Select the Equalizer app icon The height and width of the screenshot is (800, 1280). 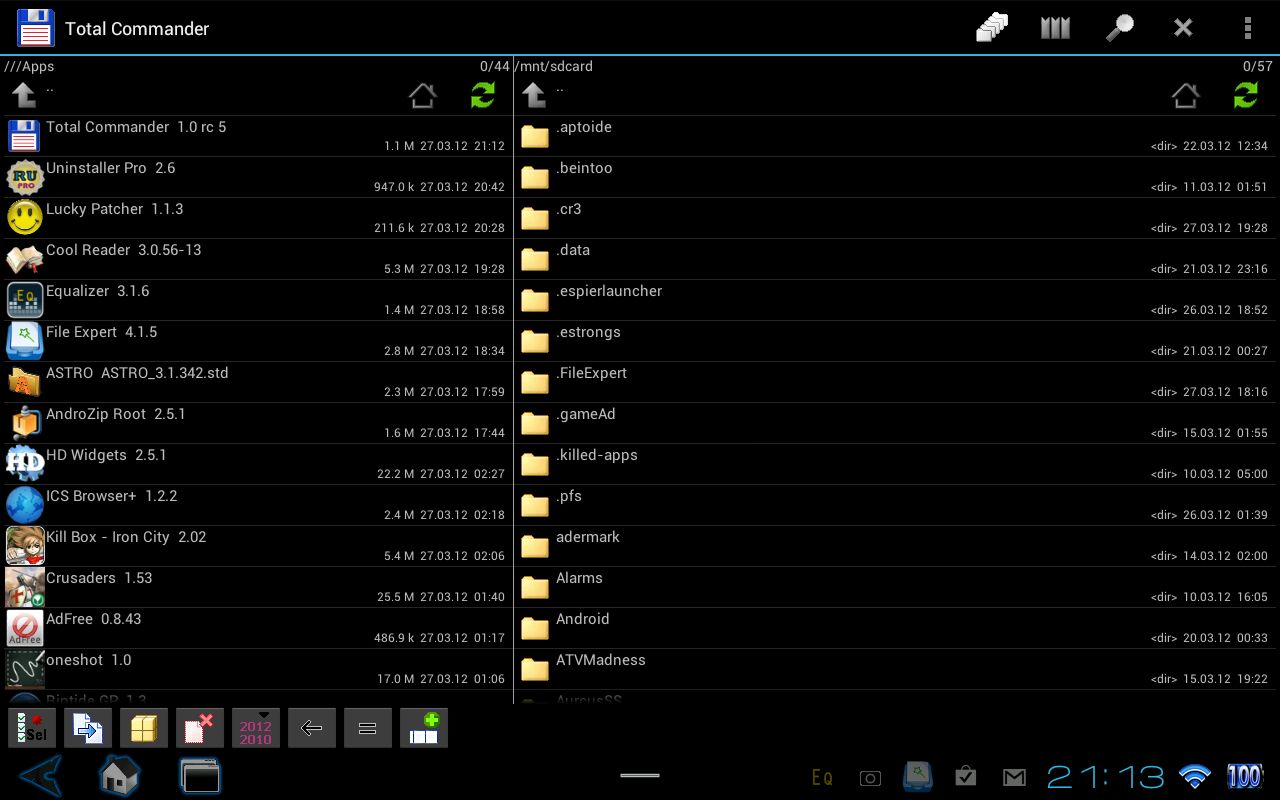[25, 300]
